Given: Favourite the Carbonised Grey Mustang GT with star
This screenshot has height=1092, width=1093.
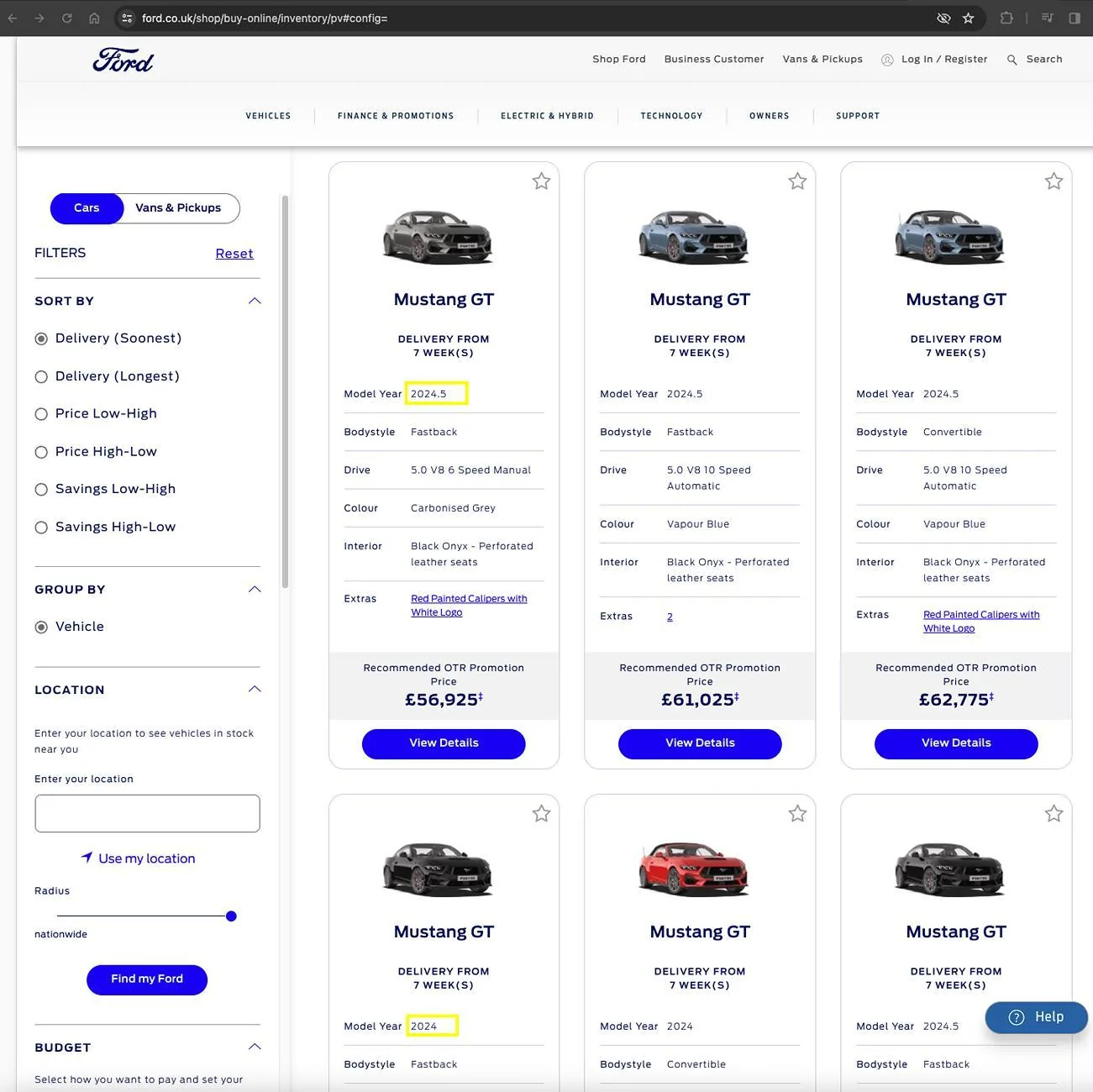Looking at the screenshot, I should 541,181.
